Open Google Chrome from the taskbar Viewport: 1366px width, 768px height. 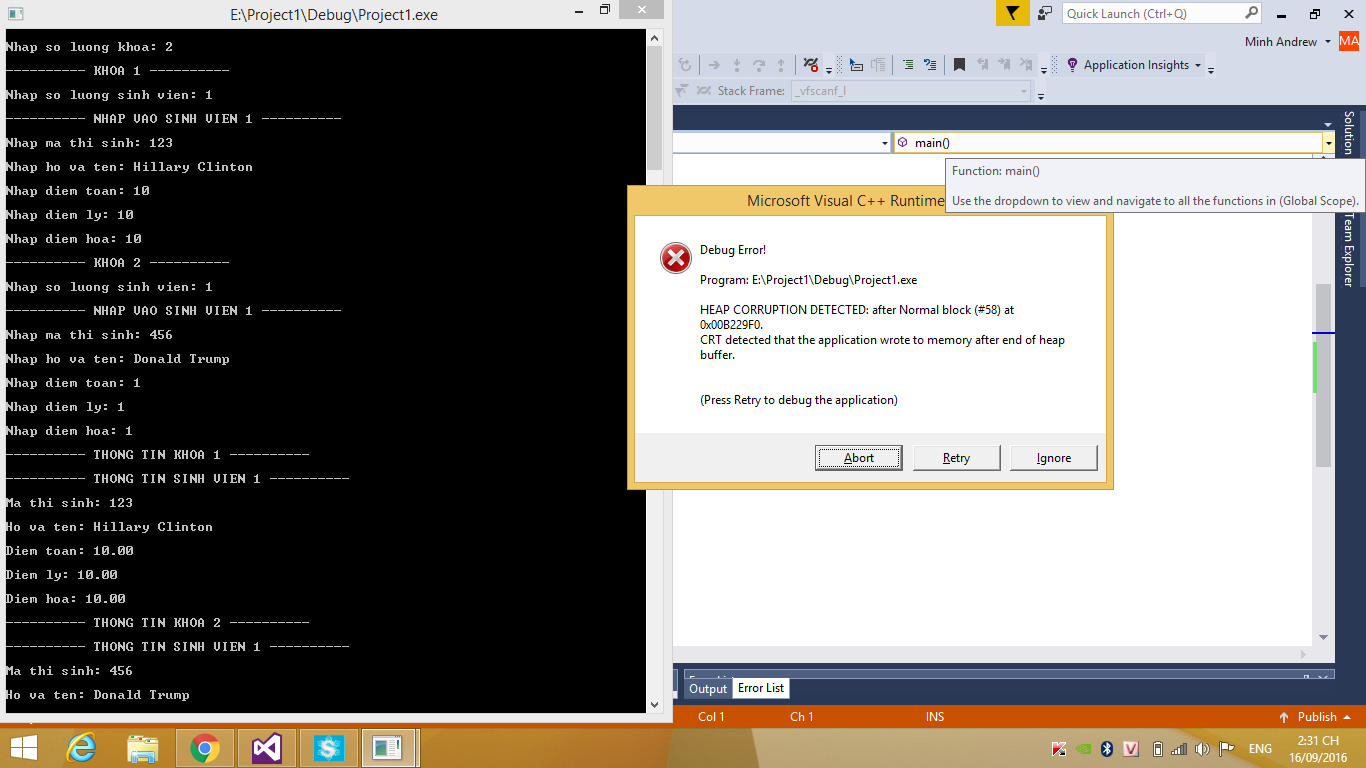(205, 748)
